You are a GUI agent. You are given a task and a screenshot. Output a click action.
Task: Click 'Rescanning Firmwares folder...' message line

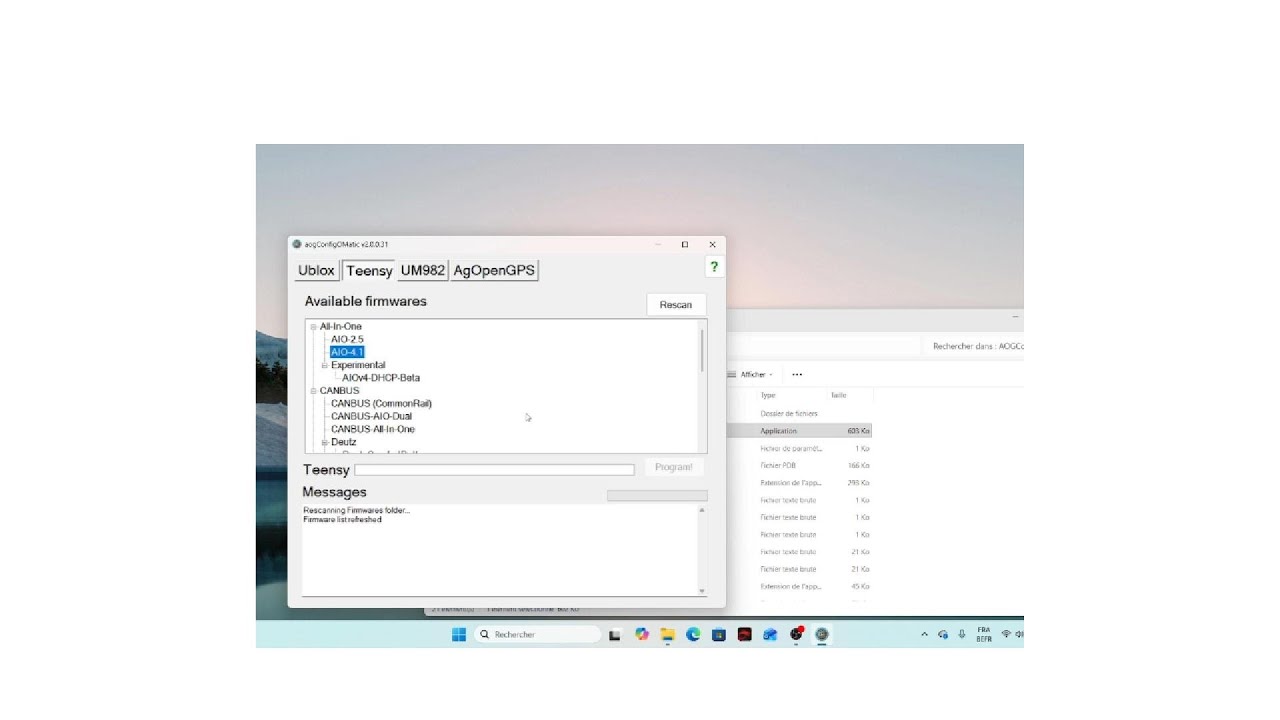pyautogui.click(x=356, y=510)
